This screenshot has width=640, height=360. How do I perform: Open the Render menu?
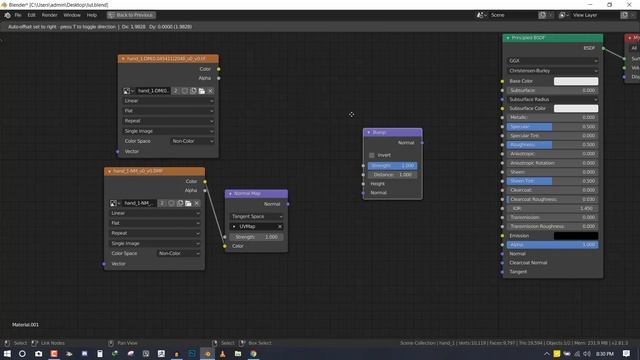coord(49,15)
